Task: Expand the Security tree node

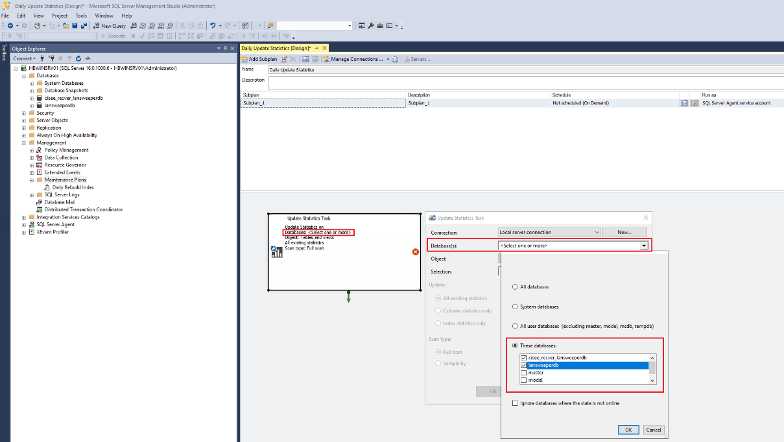Action: pos(24,113)
